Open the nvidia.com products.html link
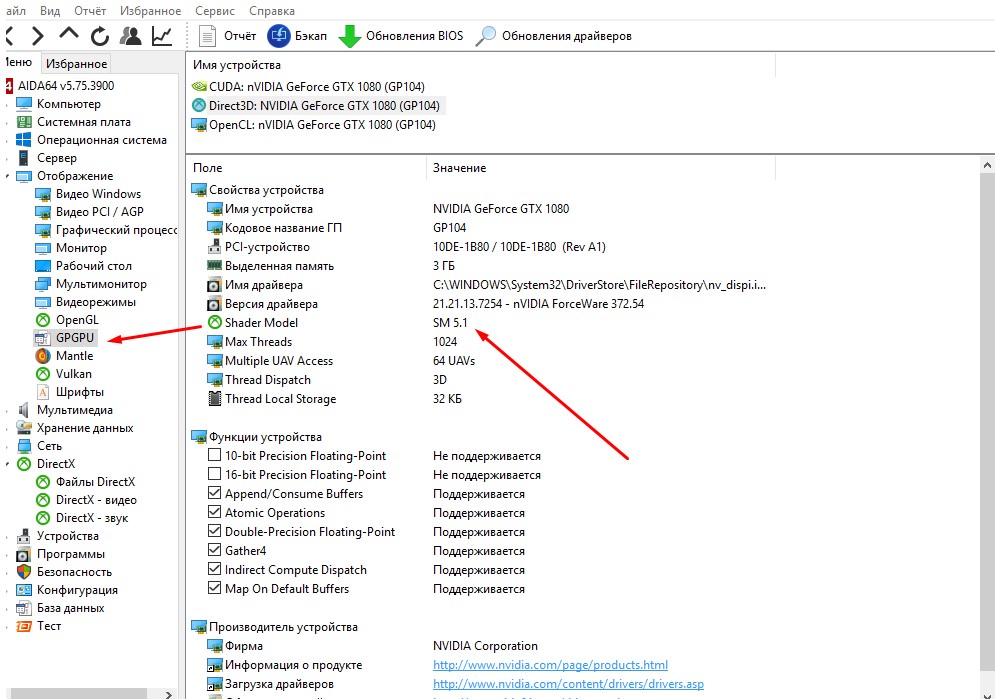This screenshot has width=995, height=699. [x=550, y=665]
